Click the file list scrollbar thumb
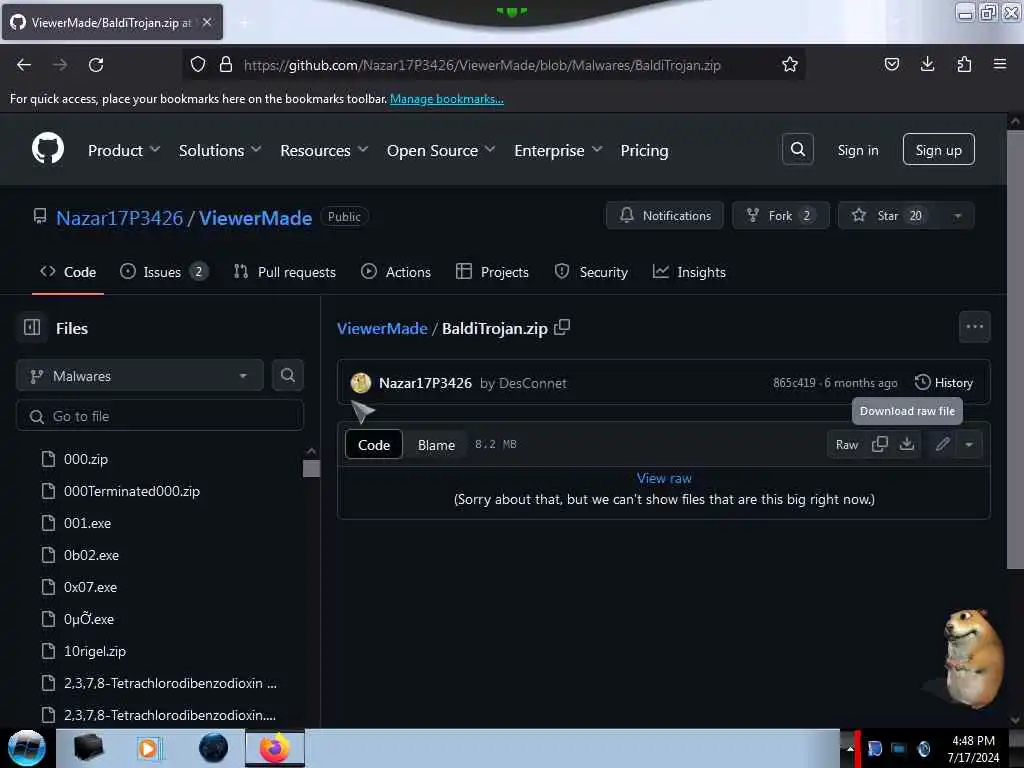This screenshot has width=1024, height=768. [312, 468]
